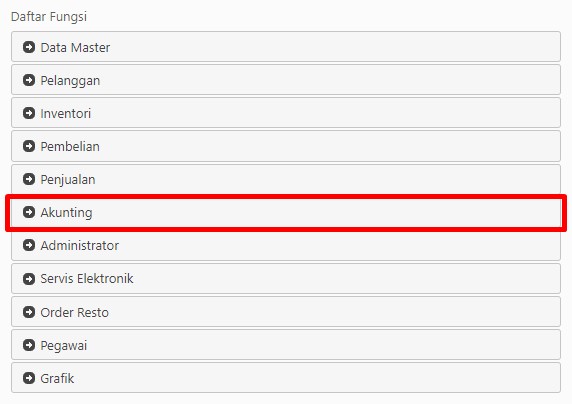Open the Order Resto function row
Viewport: 572px width, 404px height.
tap(286, 312)
